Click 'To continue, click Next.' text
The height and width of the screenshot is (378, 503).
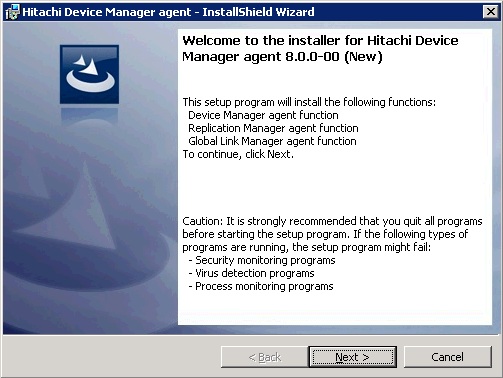(x=238, y=154)
